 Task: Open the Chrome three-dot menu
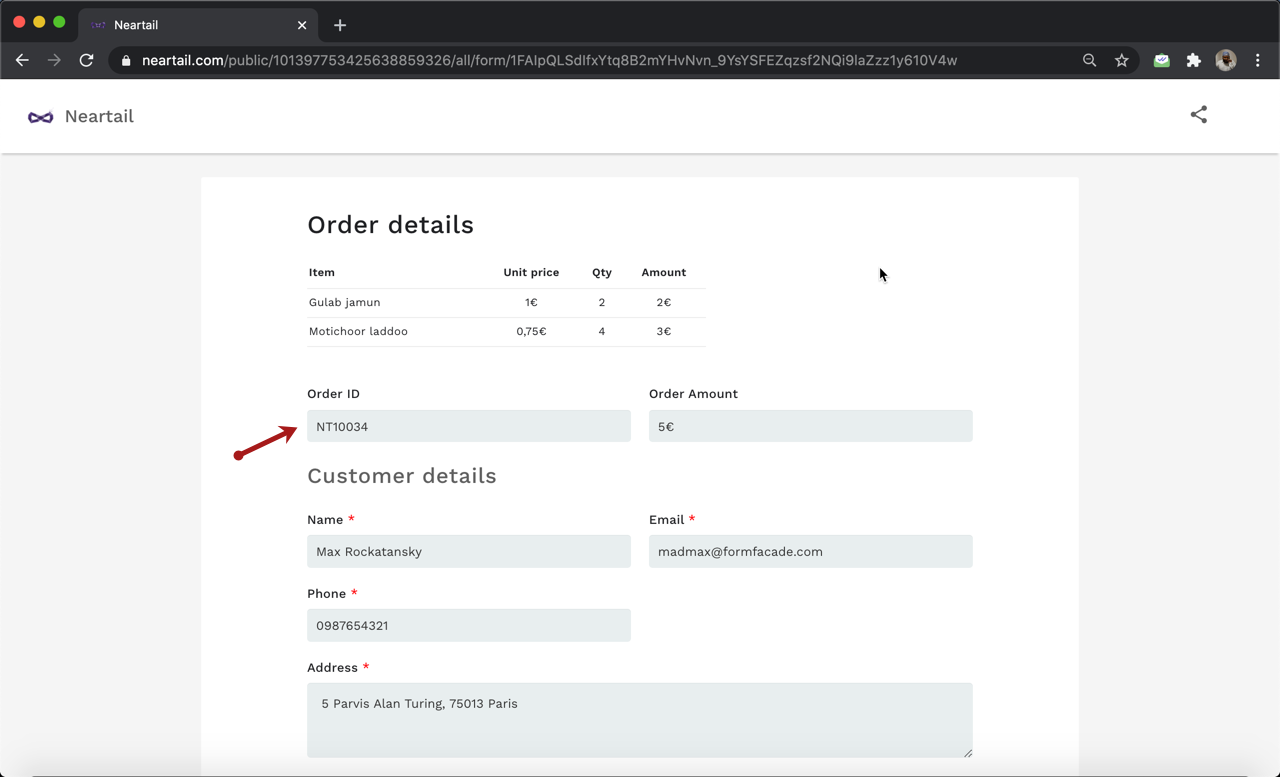pos(1257,60)
